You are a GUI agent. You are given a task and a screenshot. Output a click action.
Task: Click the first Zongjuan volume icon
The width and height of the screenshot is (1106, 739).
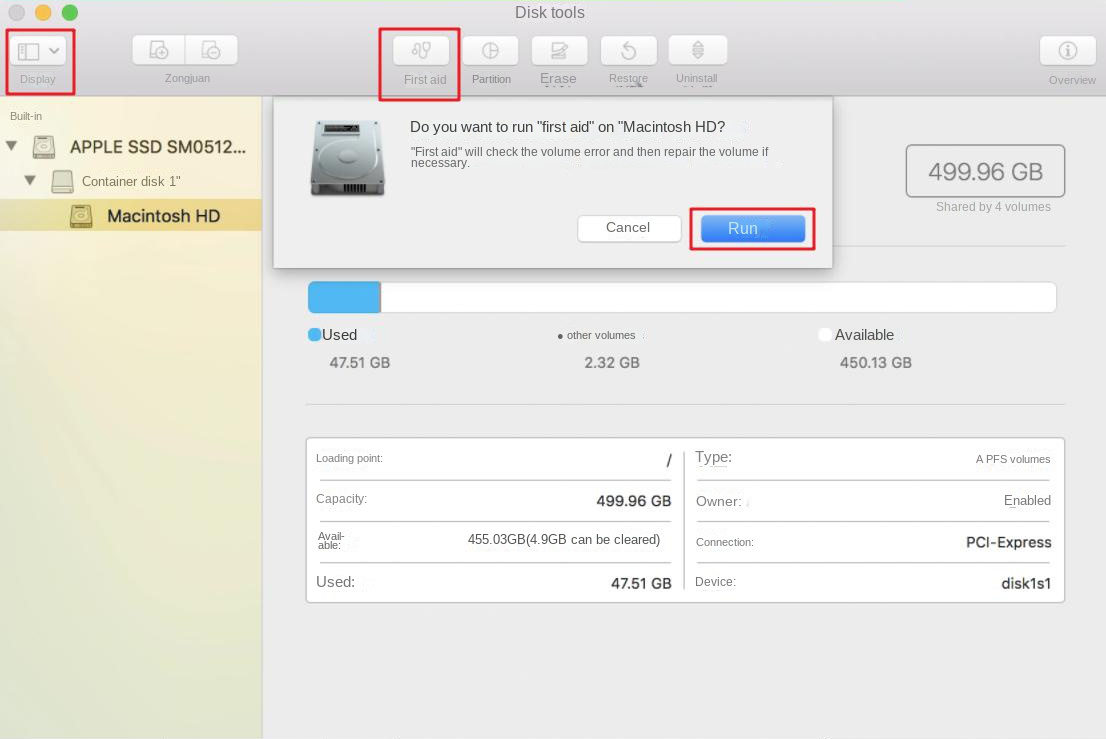pos(157,48)
